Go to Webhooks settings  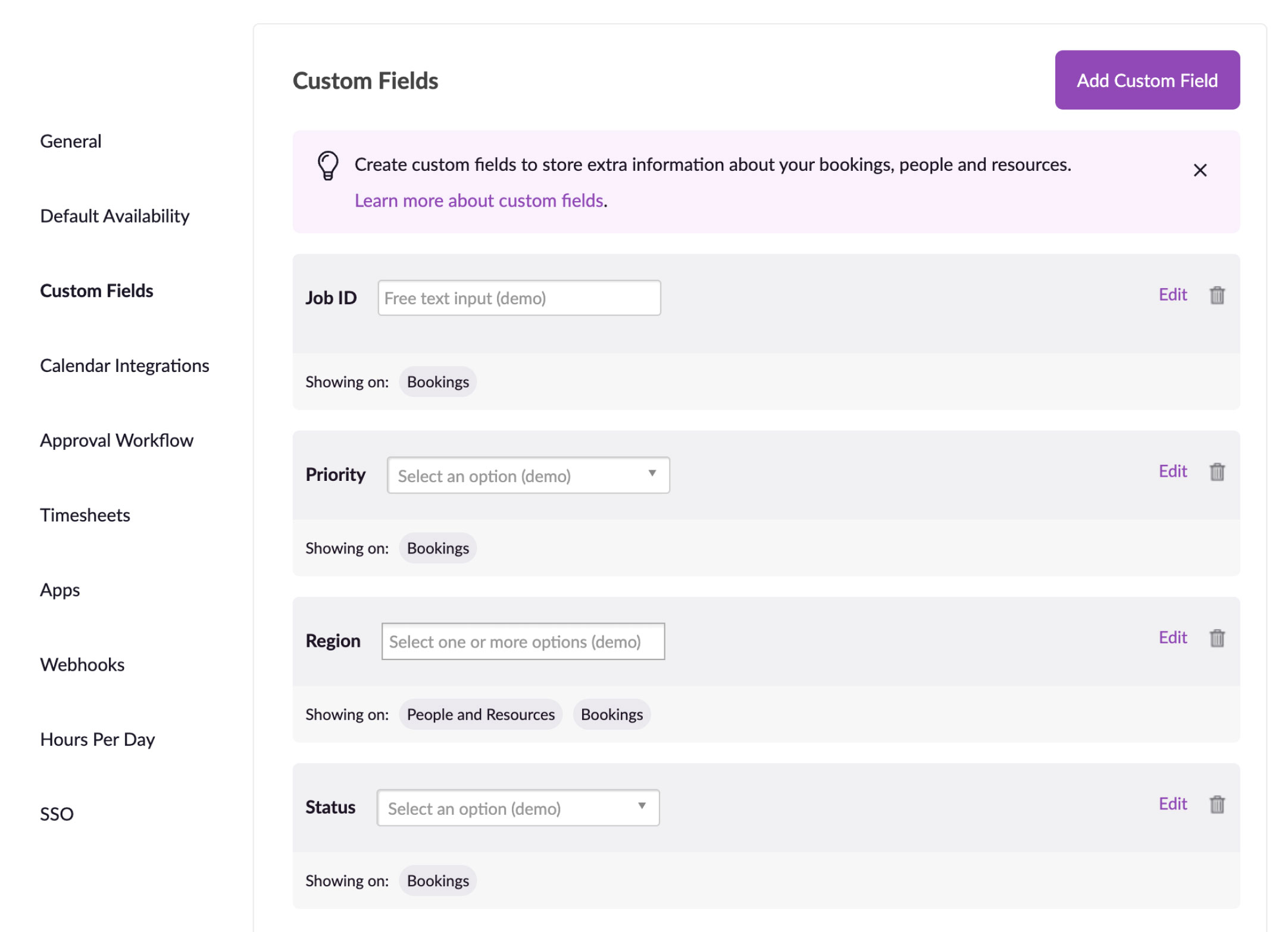[x=82, y=665]
